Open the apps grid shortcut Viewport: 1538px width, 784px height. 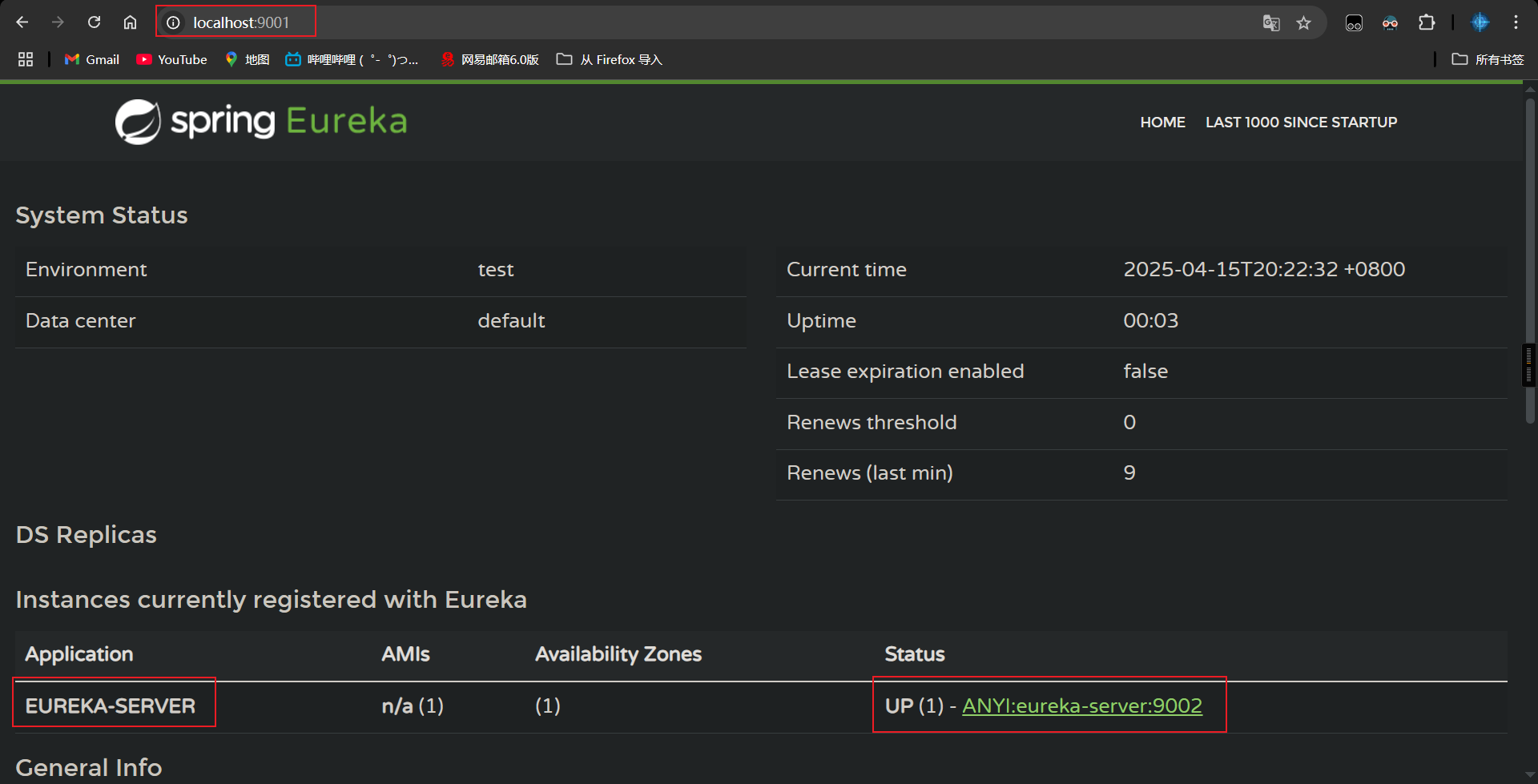(26, 59)
